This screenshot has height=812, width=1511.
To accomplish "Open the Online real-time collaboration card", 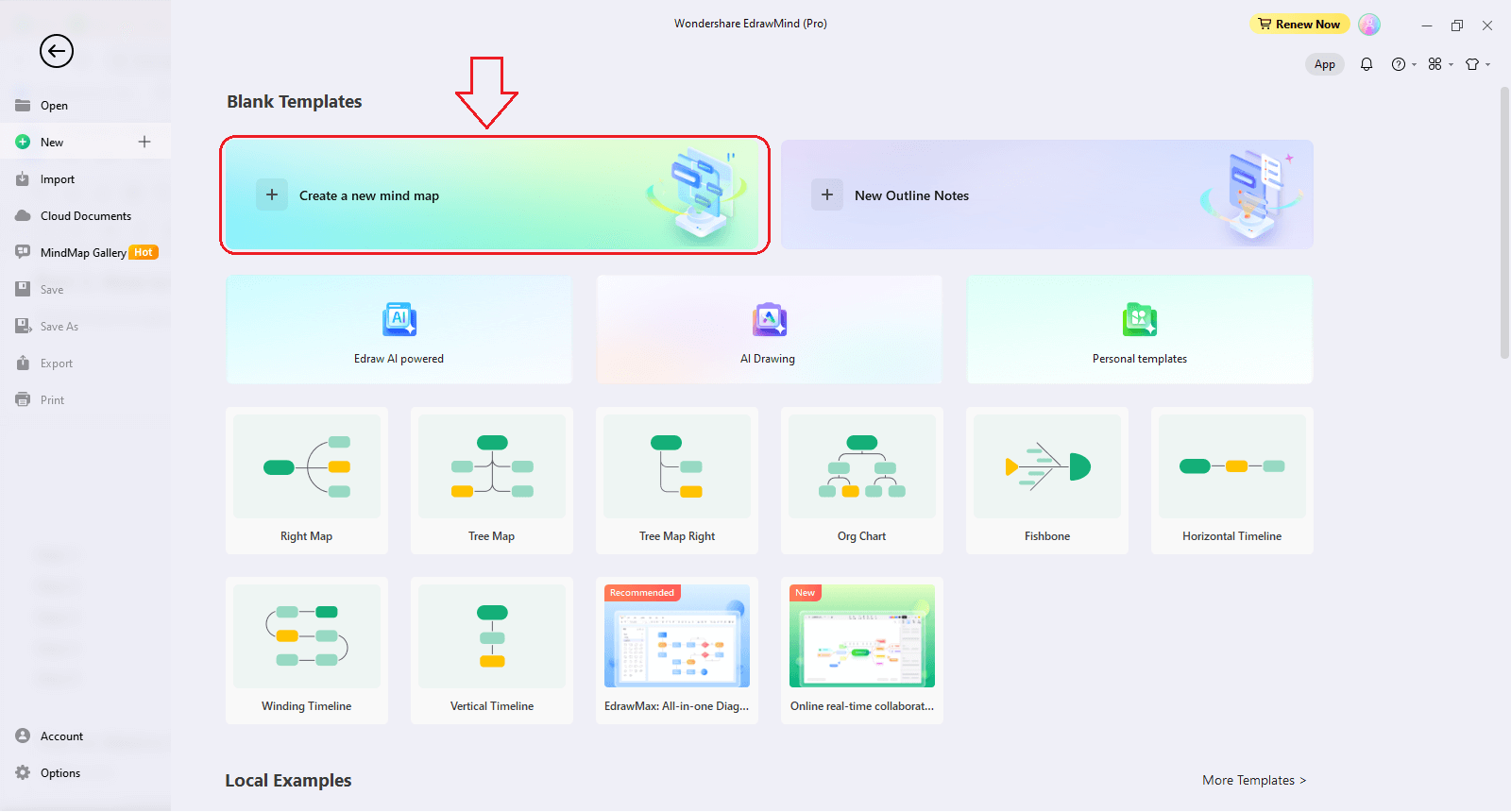I will [862, 651].
